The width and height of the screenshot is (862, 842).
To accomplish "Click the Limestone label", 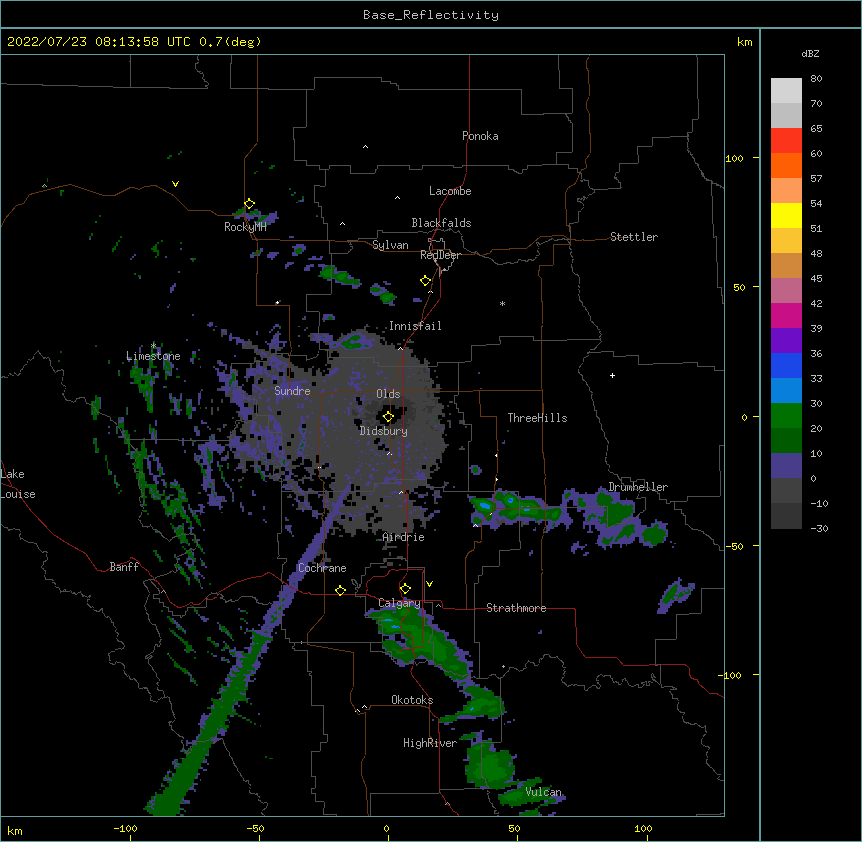I will pyautogui.click(x=153, y=356).
